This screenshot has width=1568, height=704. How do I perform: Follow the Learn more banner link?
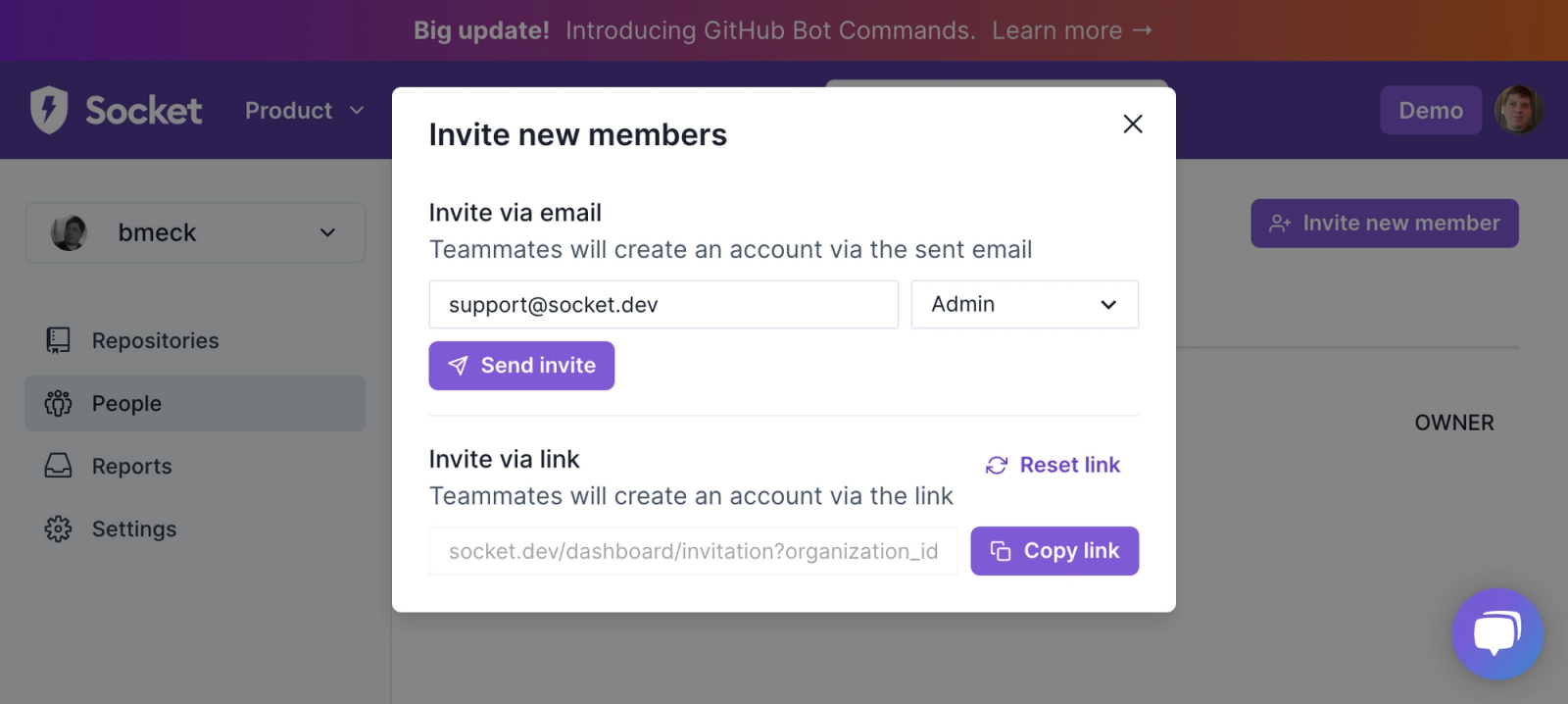pos(1071,30)
